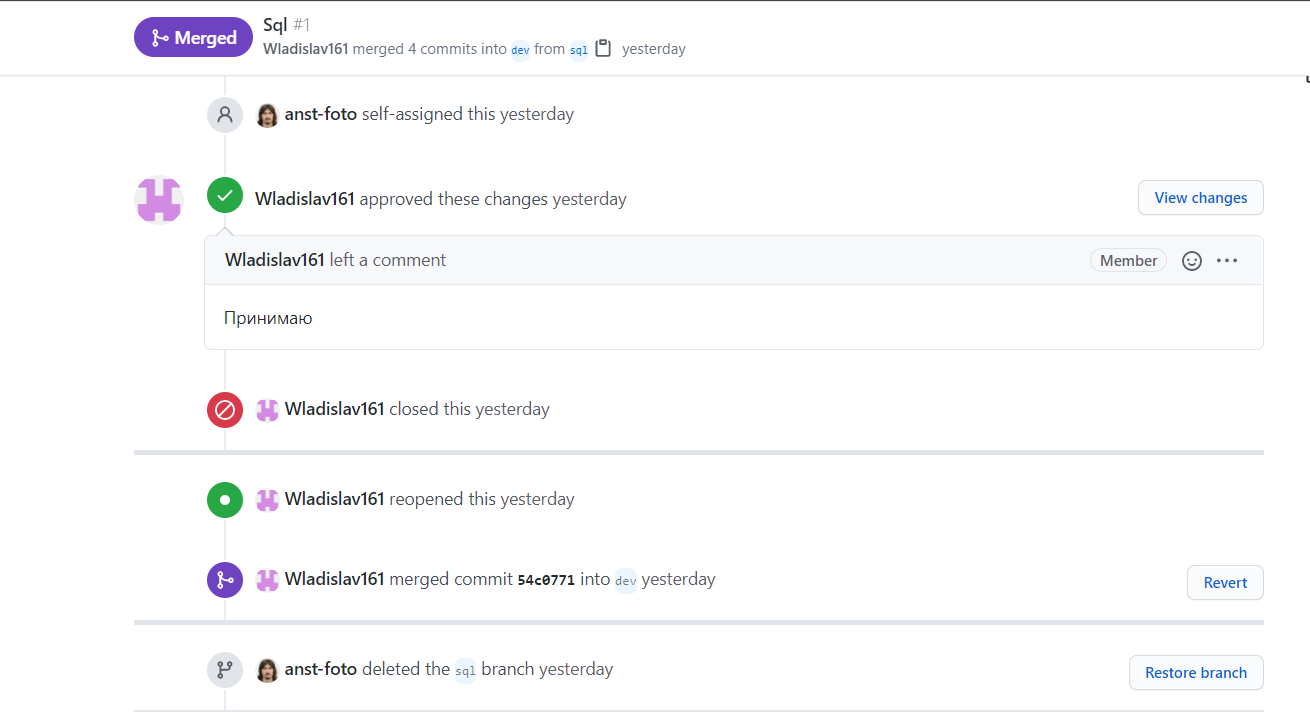The height and width of the screenshot is (723, 1310).
Task: Click the Revert button for the merged commit
Action: [x=1225, y=582]
